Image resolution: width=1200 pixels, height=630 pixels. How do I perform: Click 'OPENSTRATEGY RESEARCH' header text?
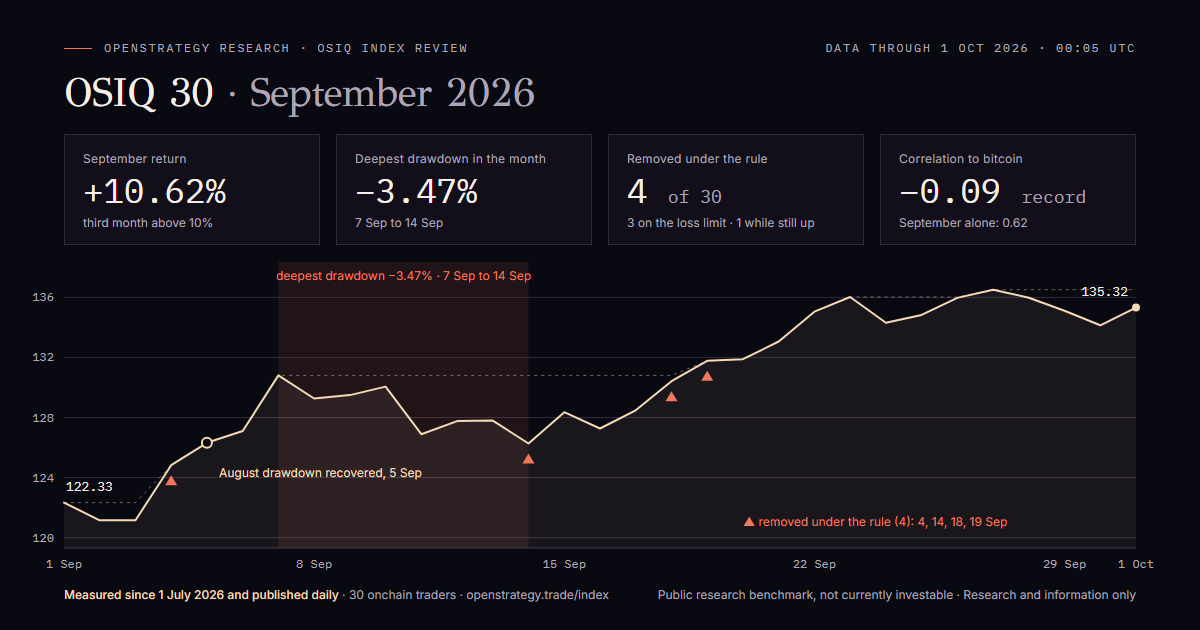(x=197, y=48)
